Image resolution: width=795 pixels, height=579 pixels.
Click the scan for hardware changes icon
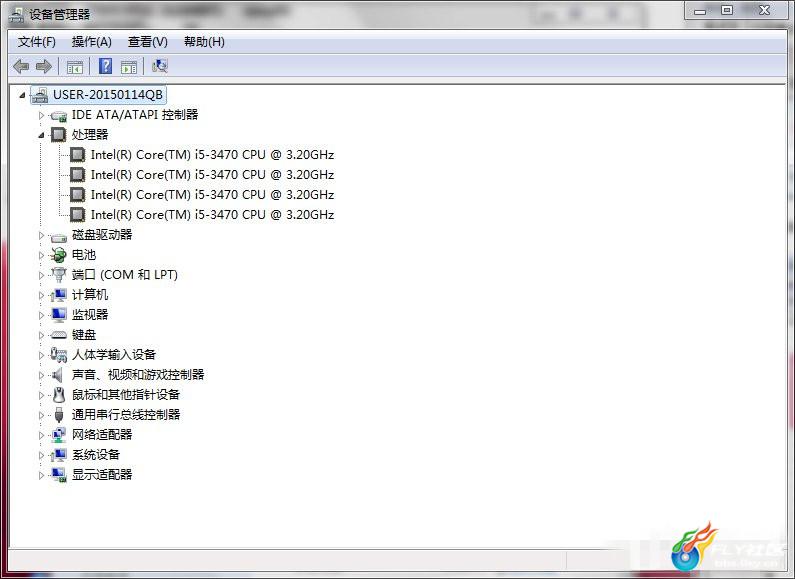tap(160, 66)
